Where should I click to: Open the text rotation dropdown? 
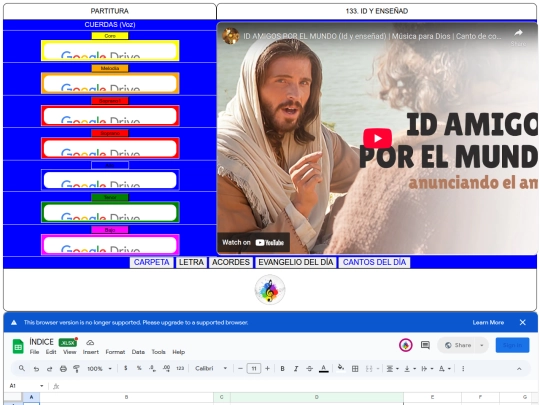(x=445, y=368)
